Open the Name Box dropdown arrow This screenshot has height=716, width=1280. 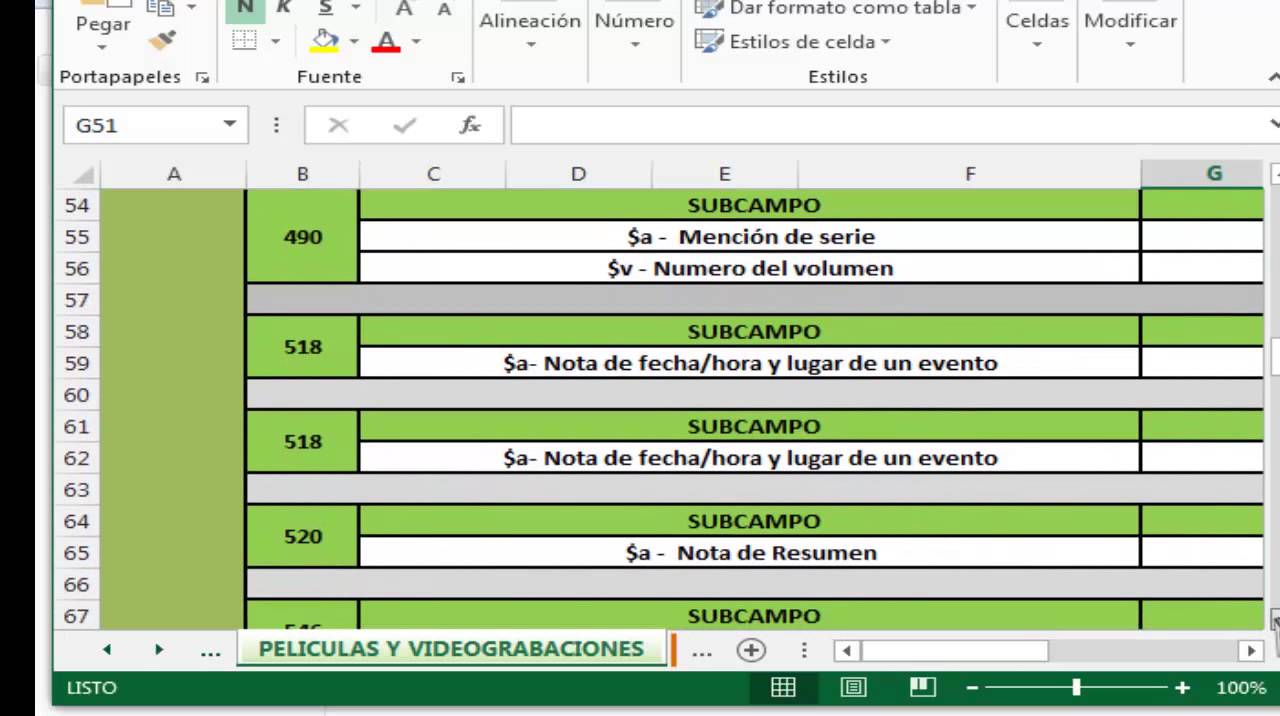coord(229,125)
